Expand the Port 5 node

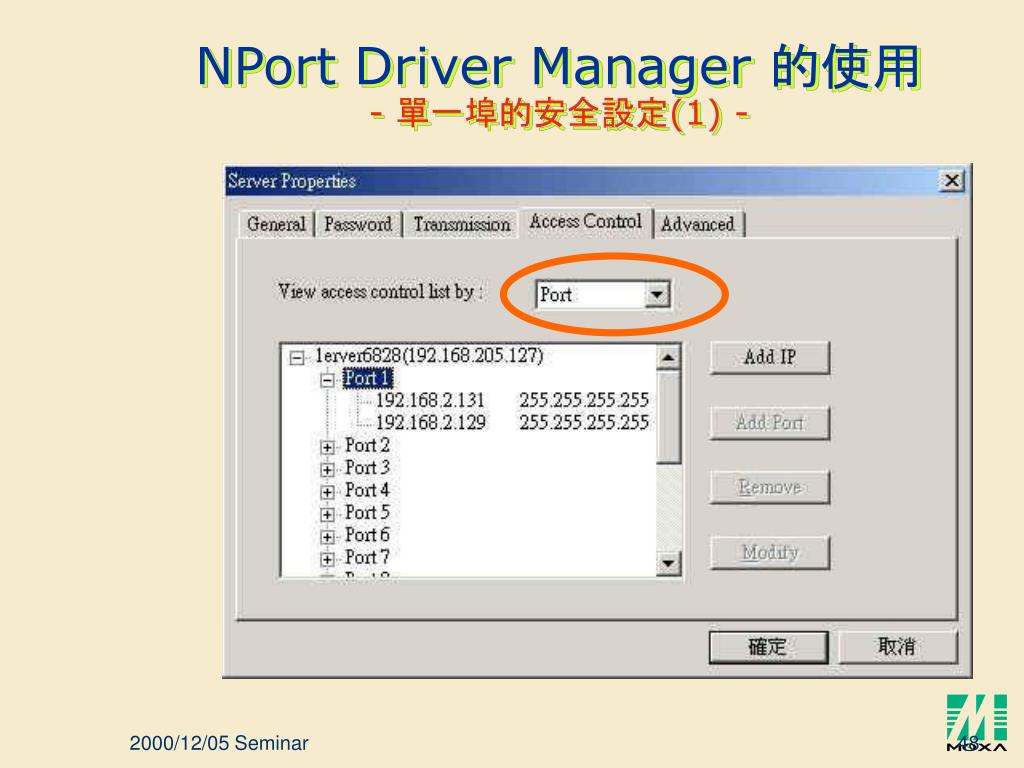[x=328, y=514]
